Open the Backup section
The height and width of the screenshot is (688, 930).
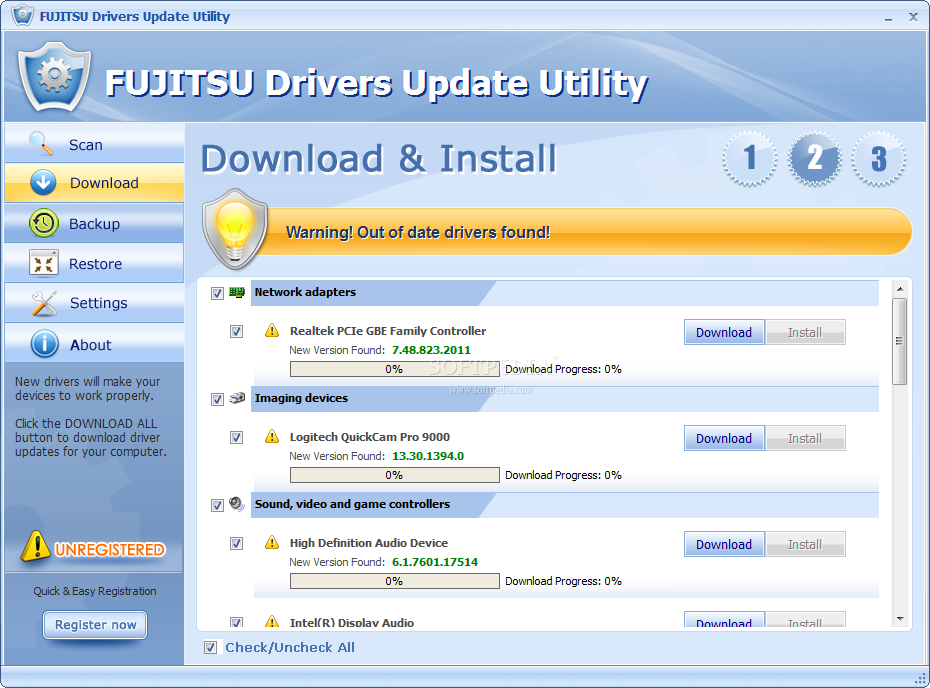(94, 223)
